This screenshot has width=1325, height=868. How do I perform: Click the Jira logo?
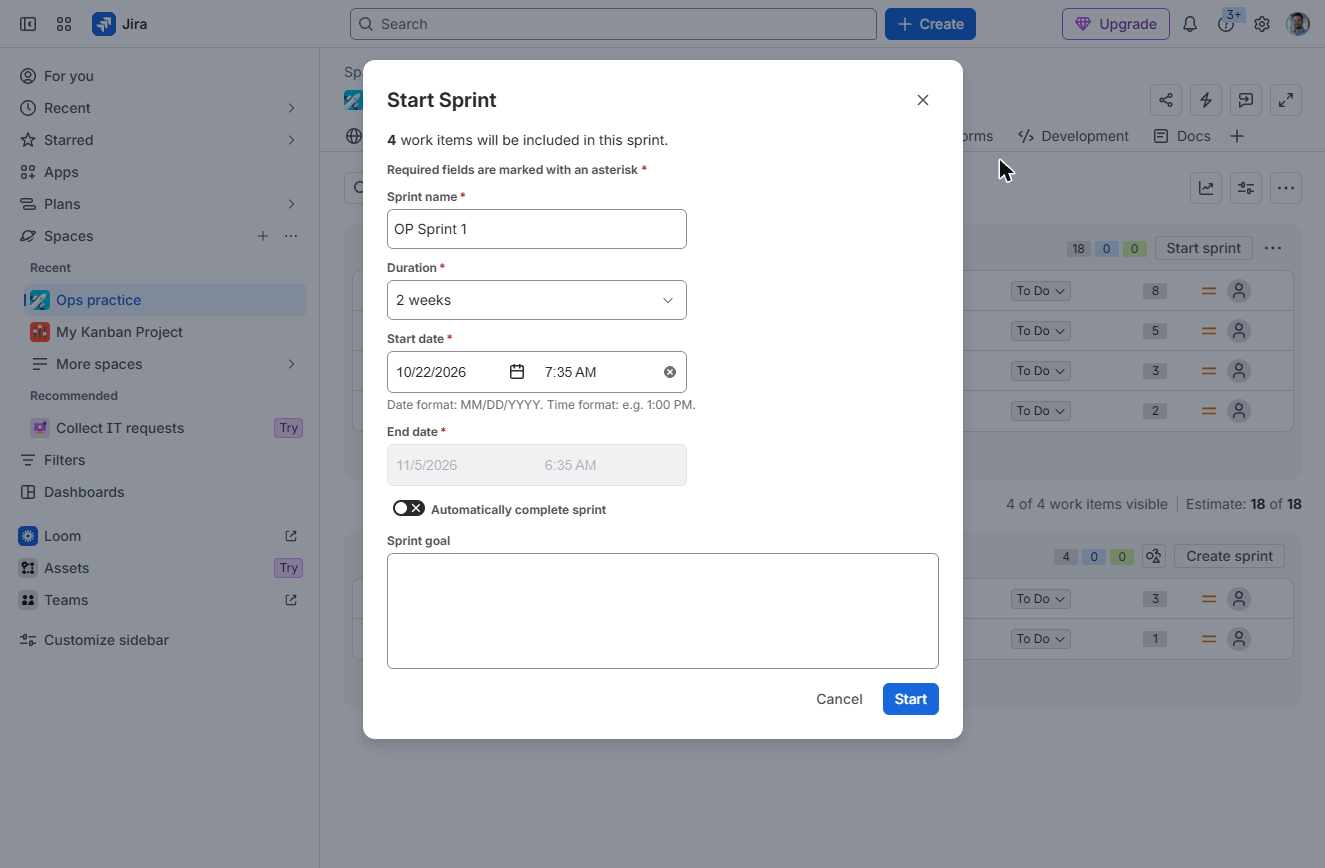coord(120,24)
